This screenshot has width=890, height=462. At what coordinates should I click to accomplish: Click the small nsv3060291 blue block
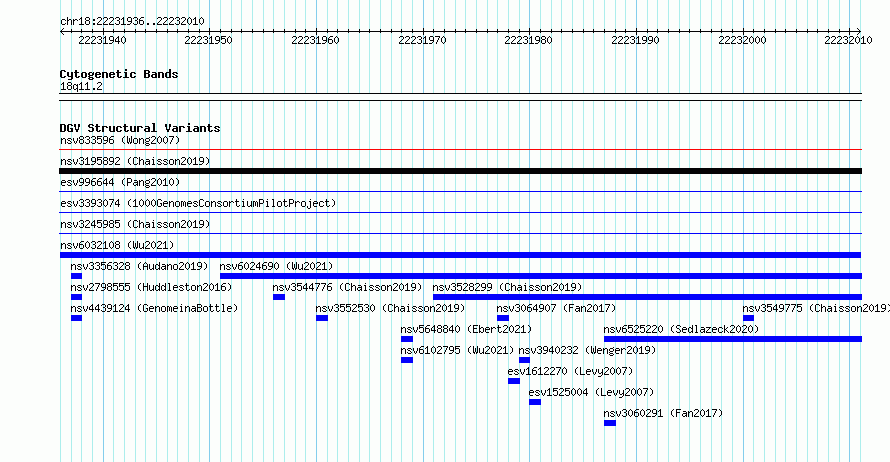point(610,423)
